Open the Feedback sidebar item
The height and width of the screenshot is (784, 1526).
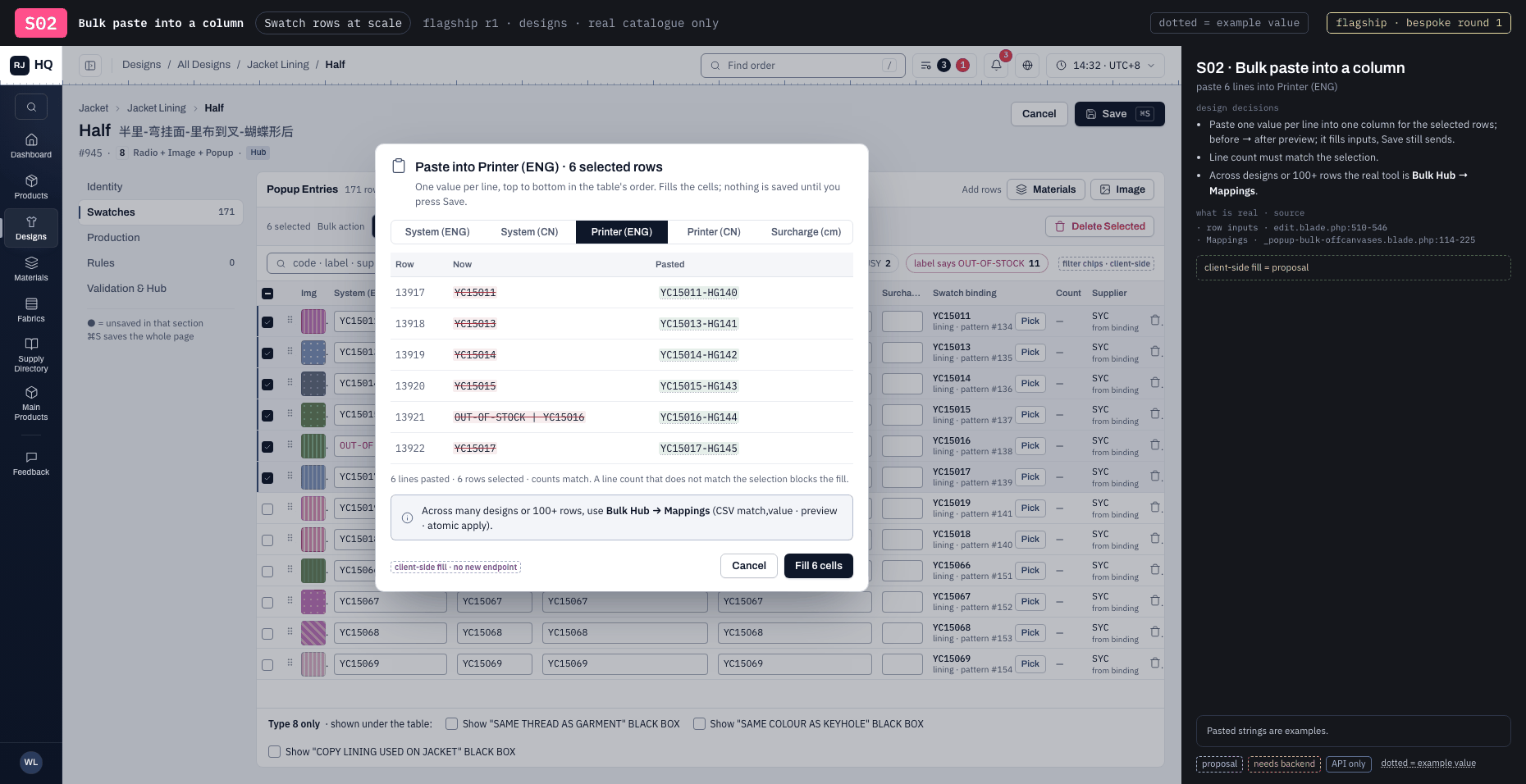point(31,463)
